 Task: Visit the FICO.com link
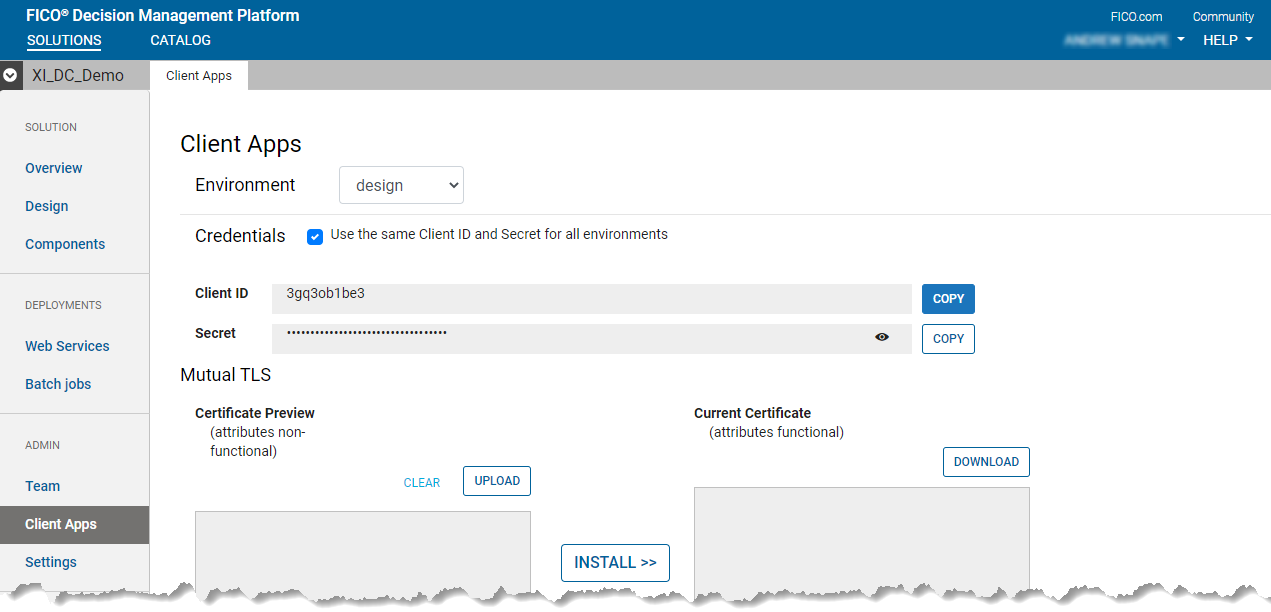[1137, 17]
